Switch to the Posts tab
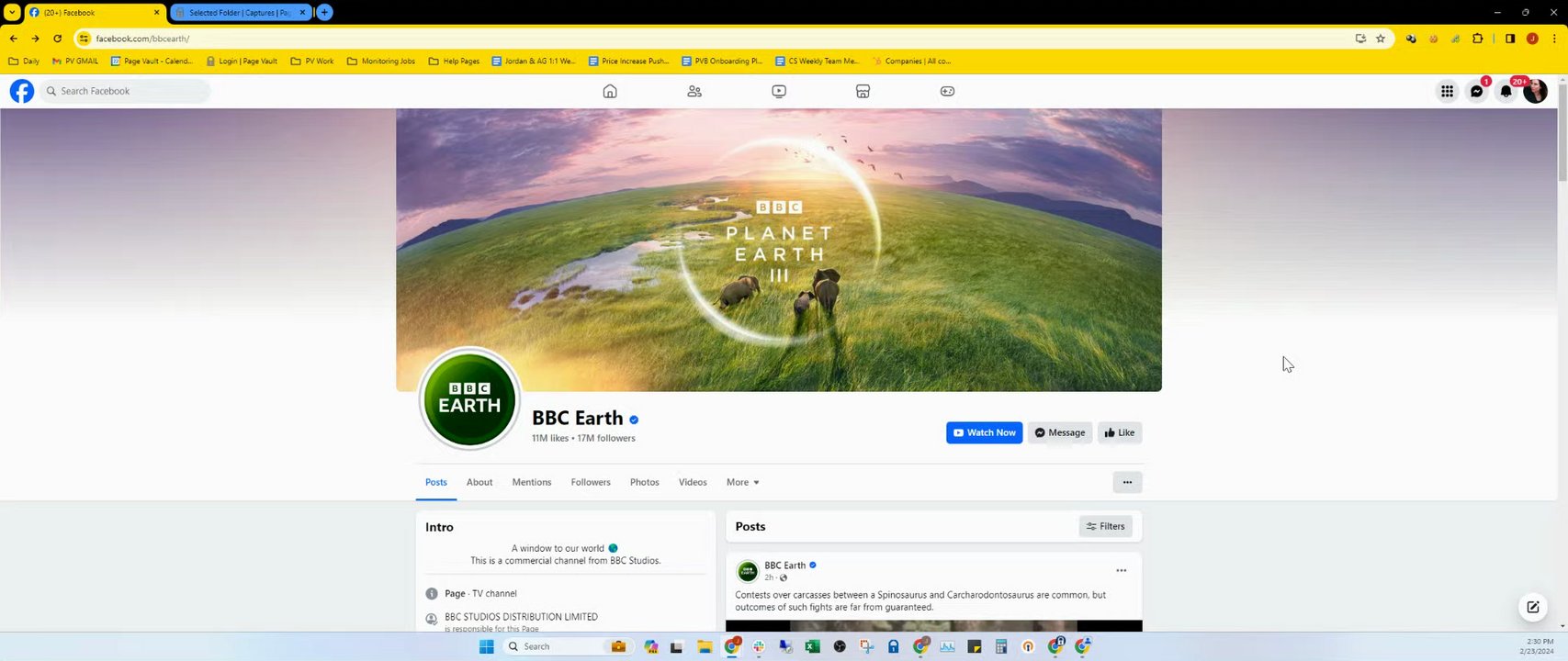The width and height of the screenshot is (1568, 661). [x=436, y=482]
